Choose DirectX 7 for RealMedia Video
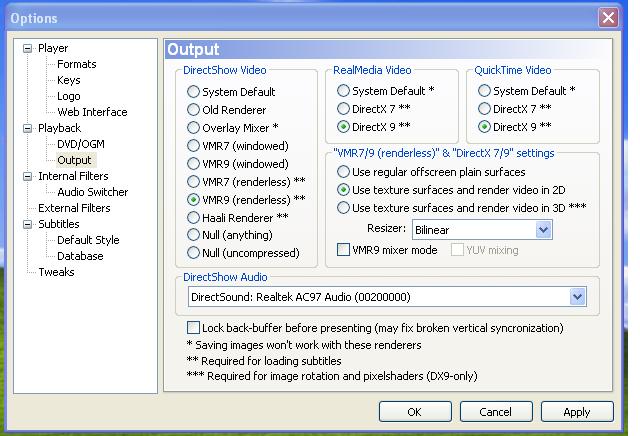This screenshot has height=436, width=640. pos(343,109)
